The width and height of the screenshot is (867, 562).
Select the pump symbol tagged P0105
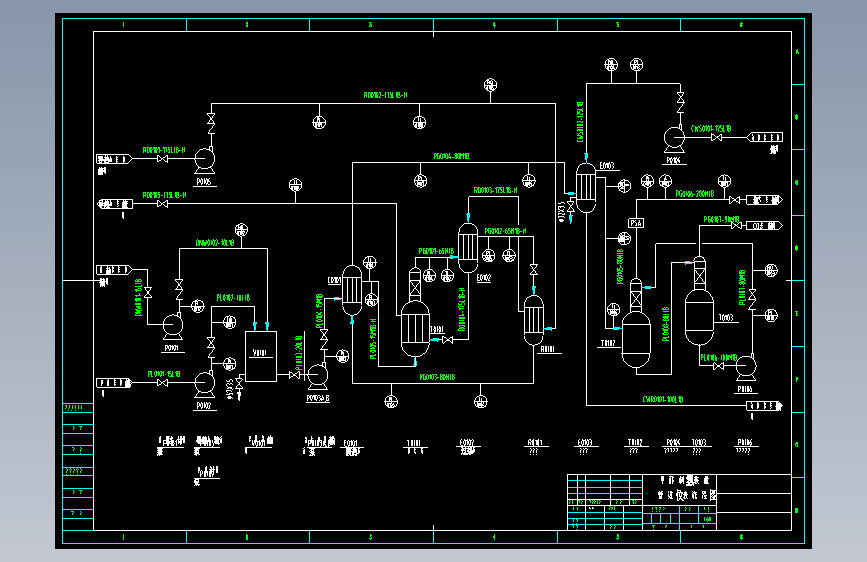point(205,160)
